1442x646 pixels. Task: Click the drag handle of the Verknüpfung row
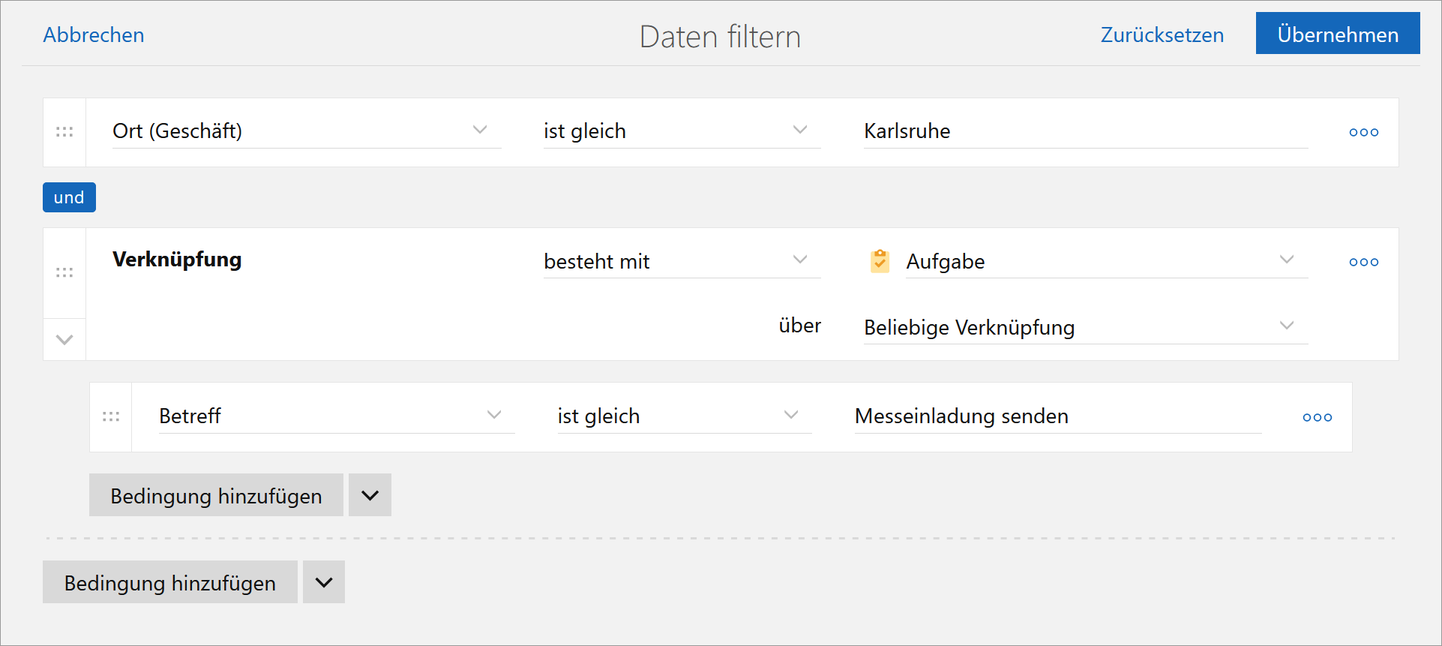(64, 271)
